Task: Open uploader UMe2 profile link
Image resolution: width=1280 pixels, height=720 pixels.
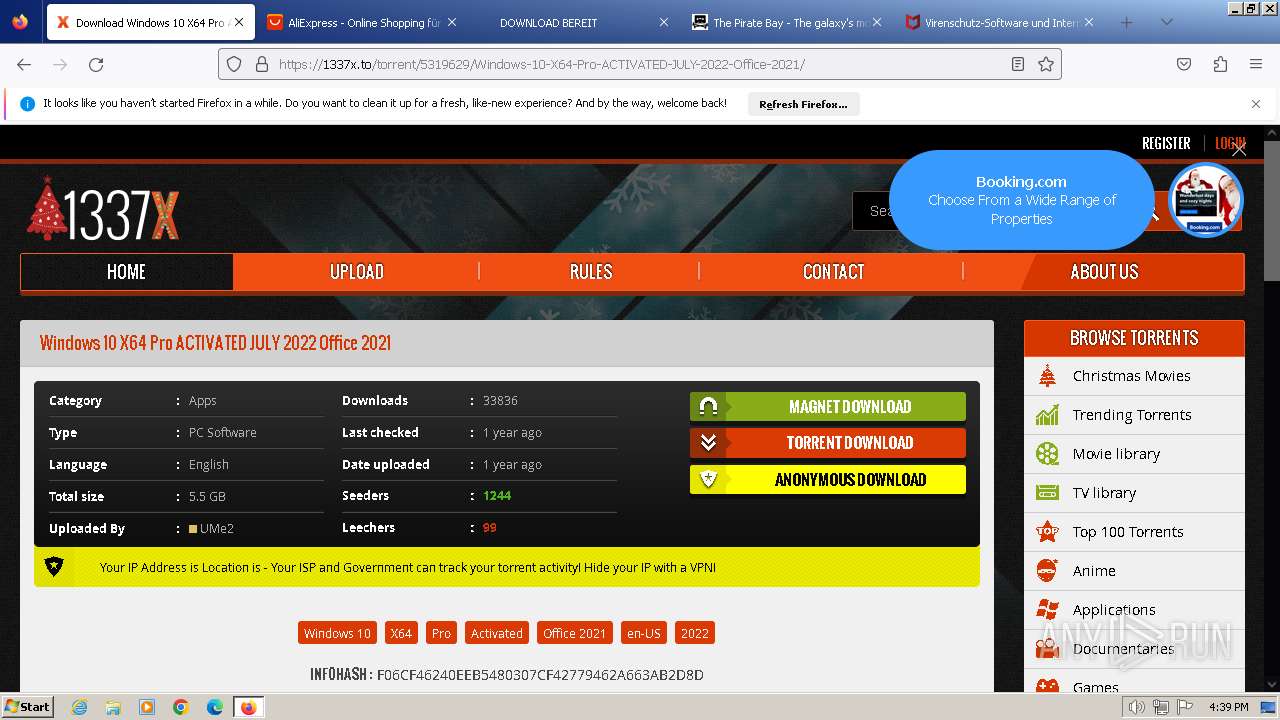Action: pos(216,528)
